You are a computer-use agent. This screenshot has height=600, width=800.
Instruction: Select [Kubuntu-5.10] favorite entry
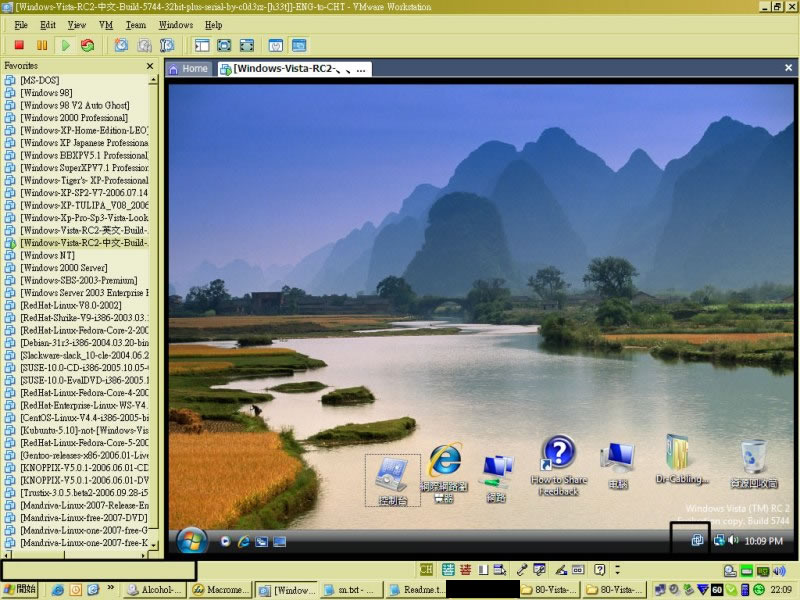tap(84, 431)
